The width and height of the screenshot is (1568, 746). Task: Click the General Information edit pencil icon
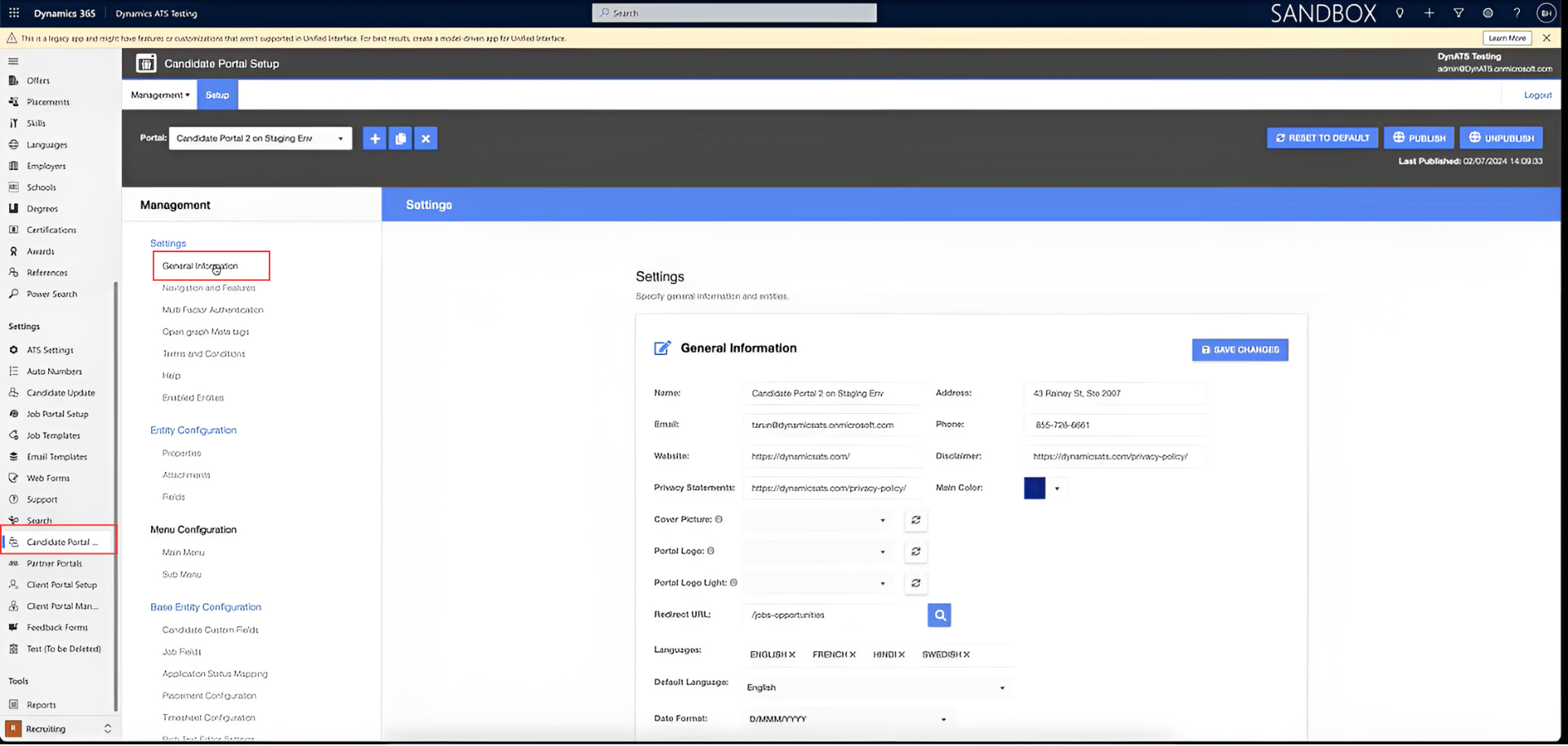pos(662,349)
